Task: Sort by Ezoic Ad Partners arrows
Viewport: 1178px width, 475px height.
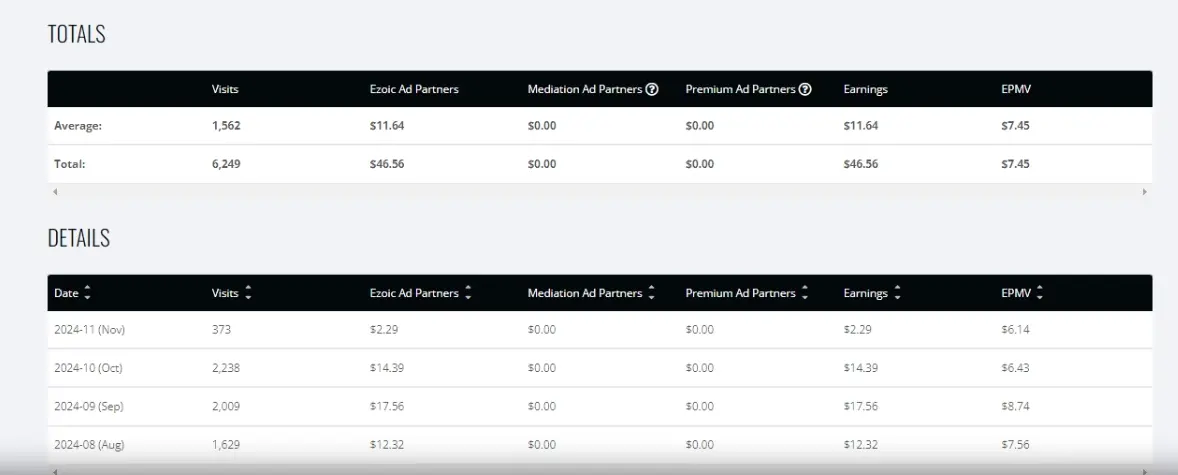Action: (468, 293)
